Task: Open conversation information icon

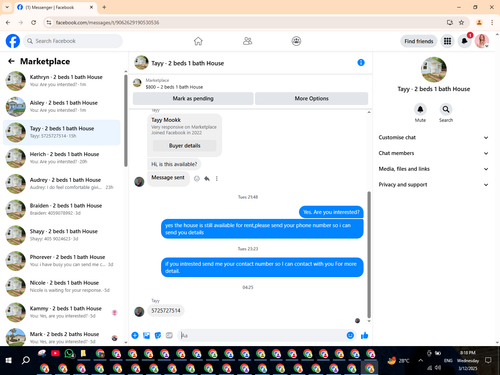Action: pyautogui.click(x=361, y=63)
